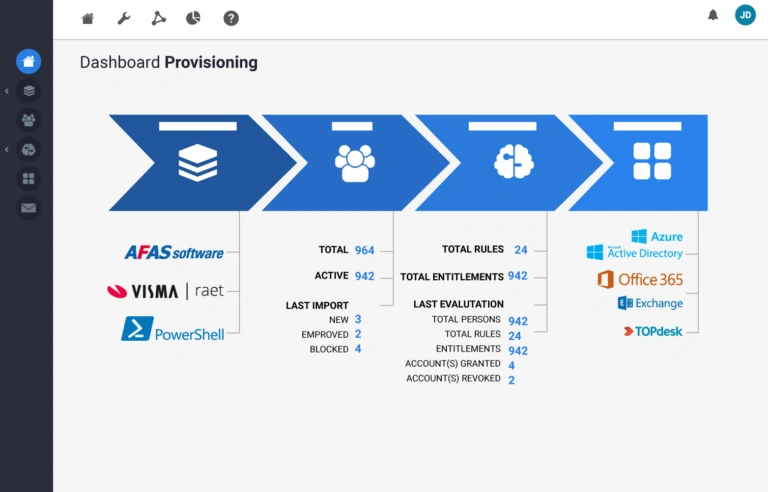Screen dimensions: 768x492
Task: Click the source systems layers arrow
Action: coord(197,162)
